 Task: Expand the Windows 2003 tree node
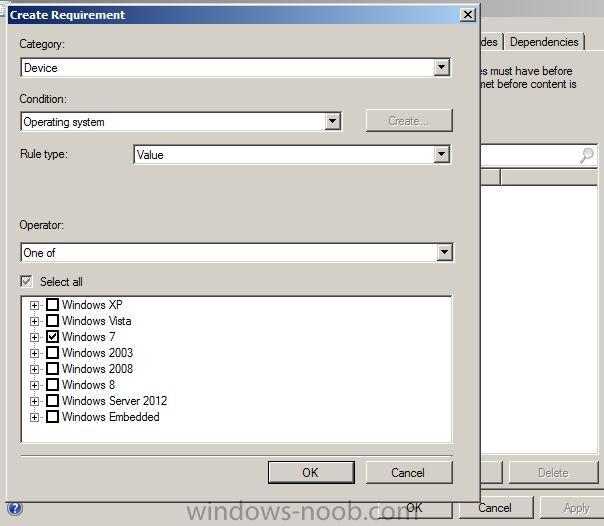34,353
